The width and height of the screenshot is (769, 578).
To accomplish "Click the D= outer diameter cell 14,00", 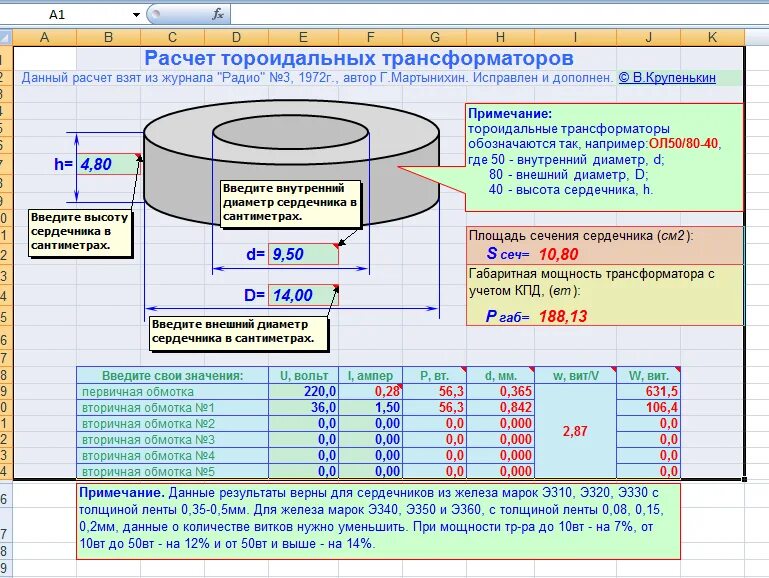I will tap(303, 295).
